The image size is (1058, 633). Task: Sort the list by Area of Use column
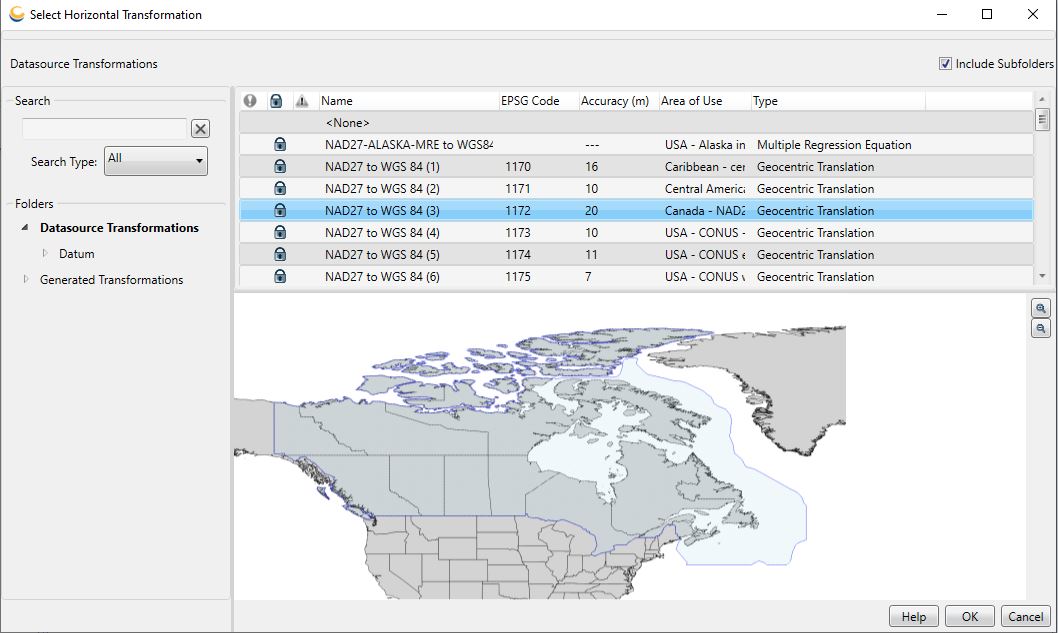pyautogui.click(x=704, y=101)
